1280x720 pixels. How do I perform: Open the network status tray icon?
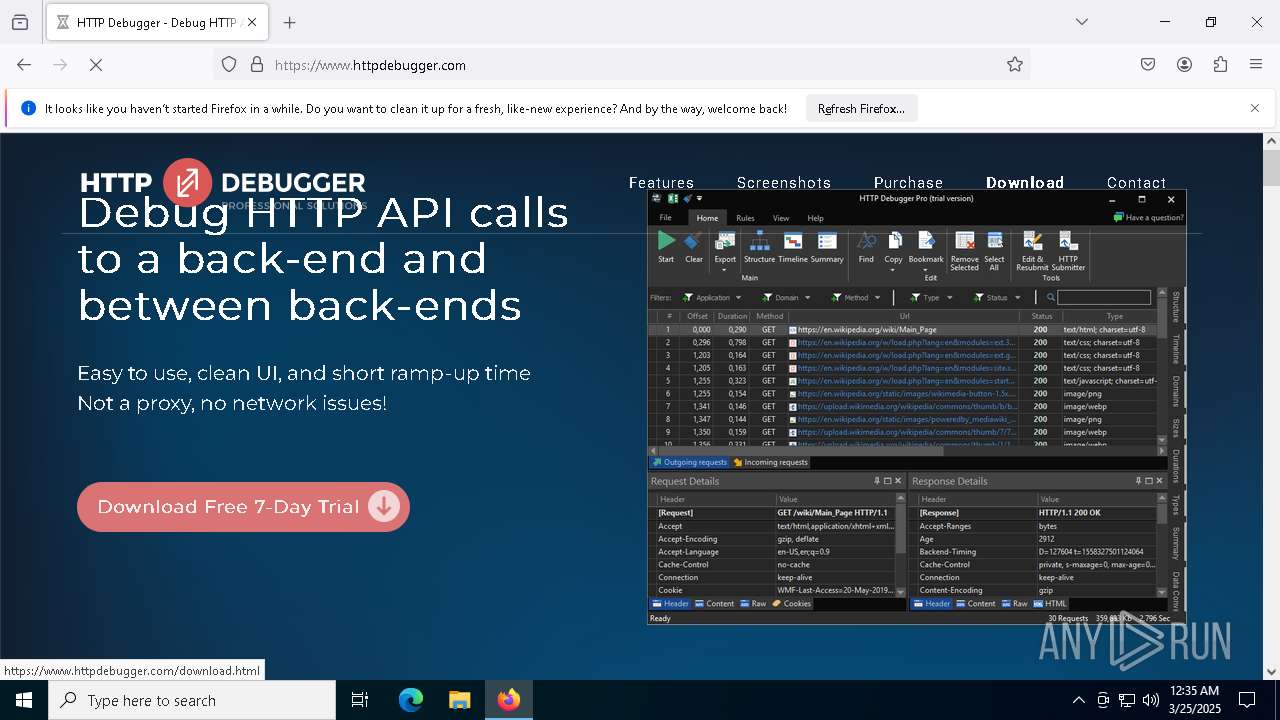click(1127, 700)
